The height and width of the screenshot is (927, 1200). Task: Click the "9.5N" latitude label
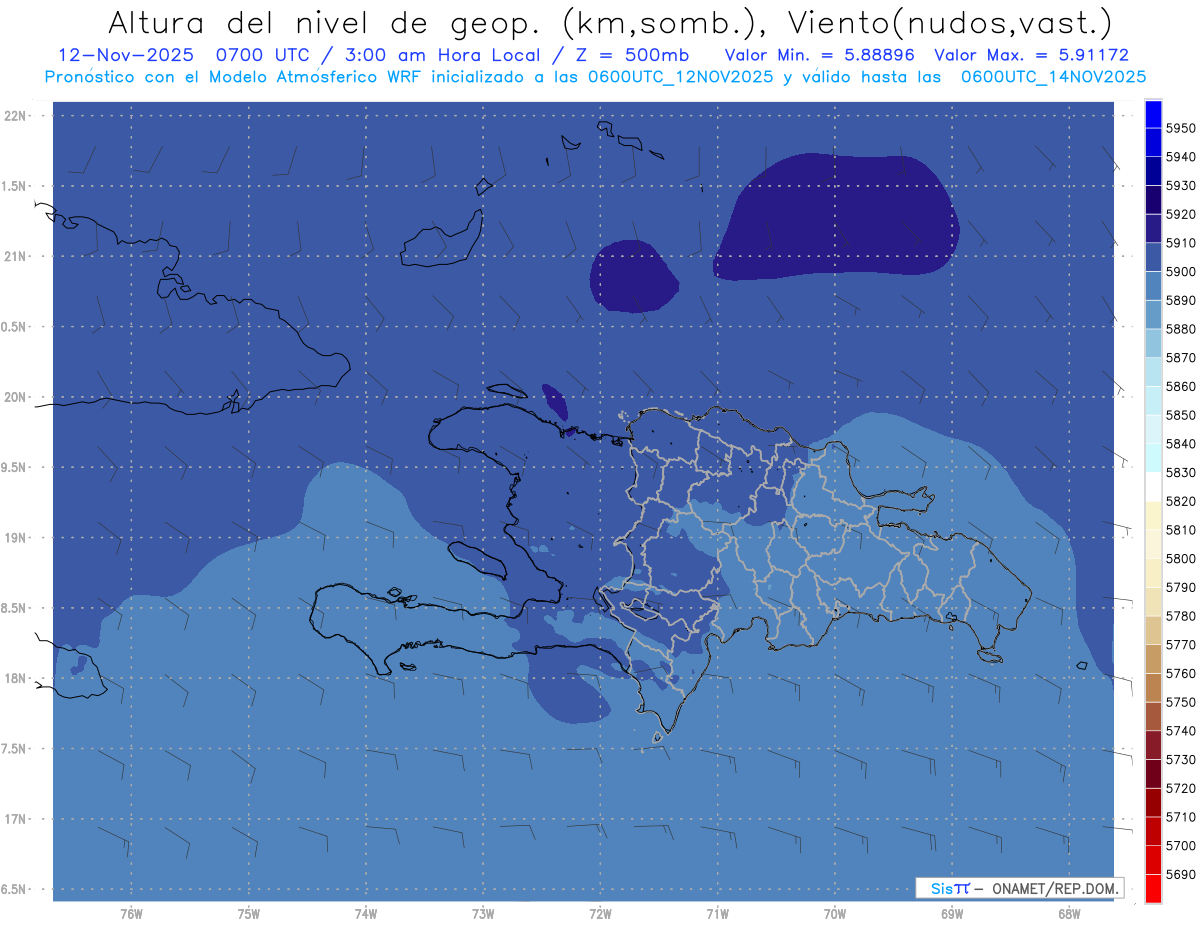click(15, 467)
